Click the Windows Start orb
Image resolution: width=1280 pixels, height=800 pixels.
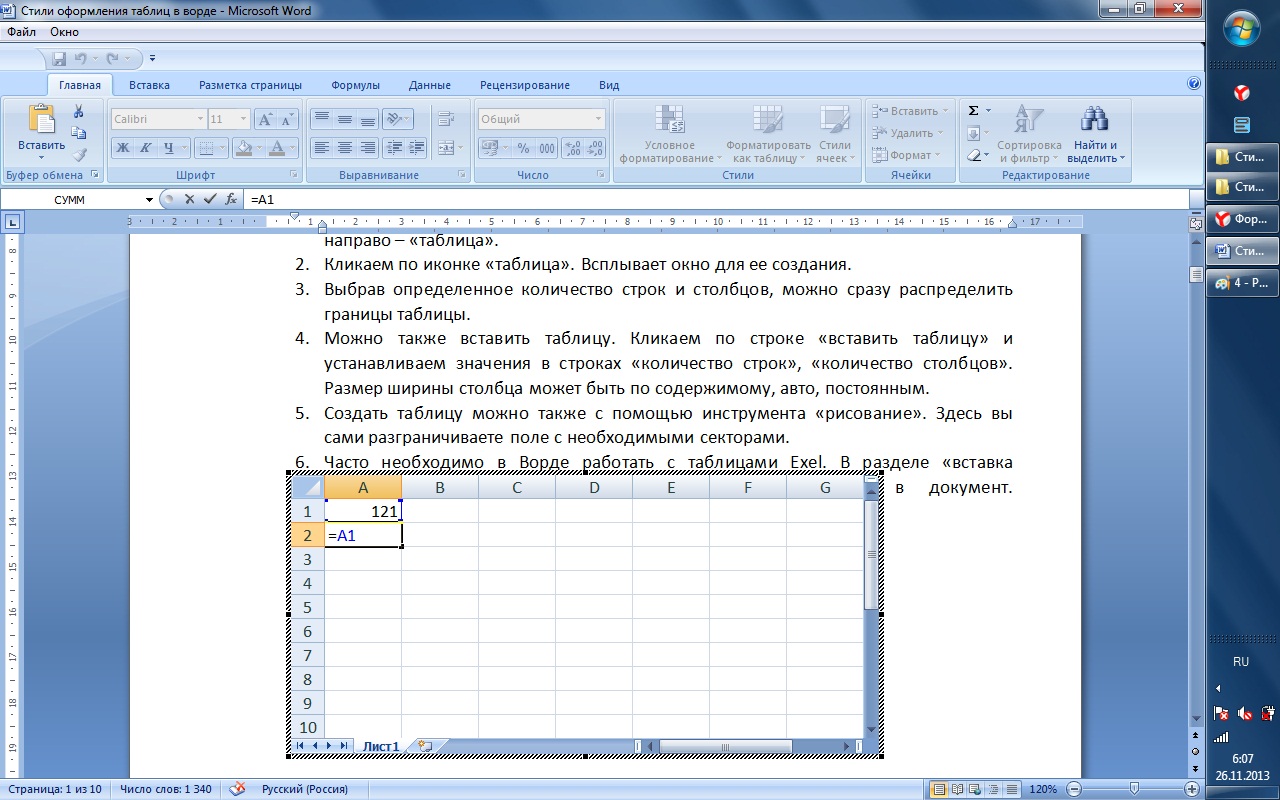click(1241, 30)
